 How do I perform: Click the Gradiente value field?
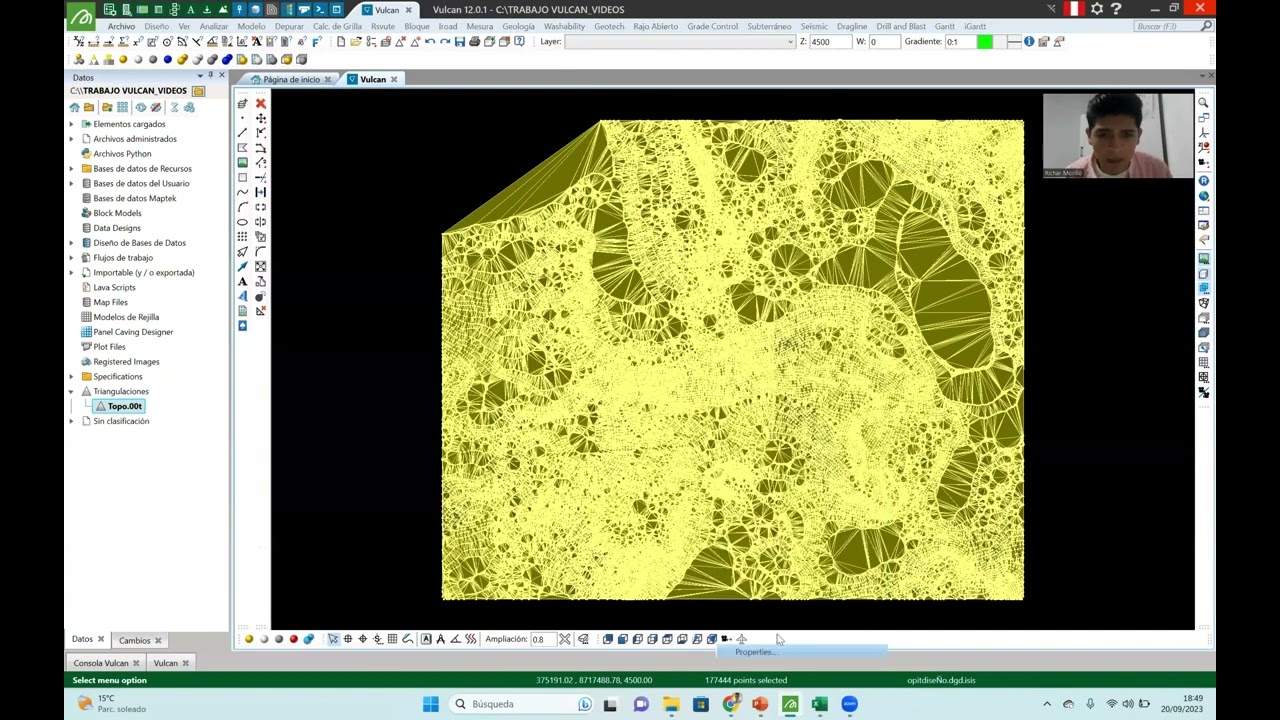pyautogui.click(x=960, y=42)
